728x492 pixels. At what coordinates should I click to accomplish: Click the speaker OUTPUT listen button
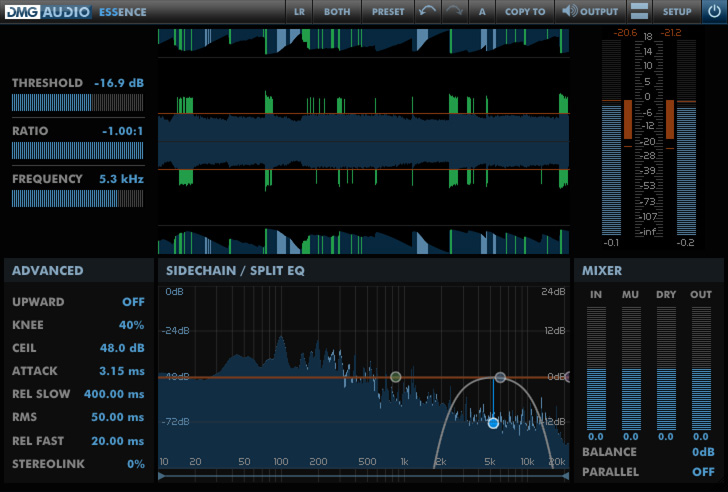click(589, 12)
